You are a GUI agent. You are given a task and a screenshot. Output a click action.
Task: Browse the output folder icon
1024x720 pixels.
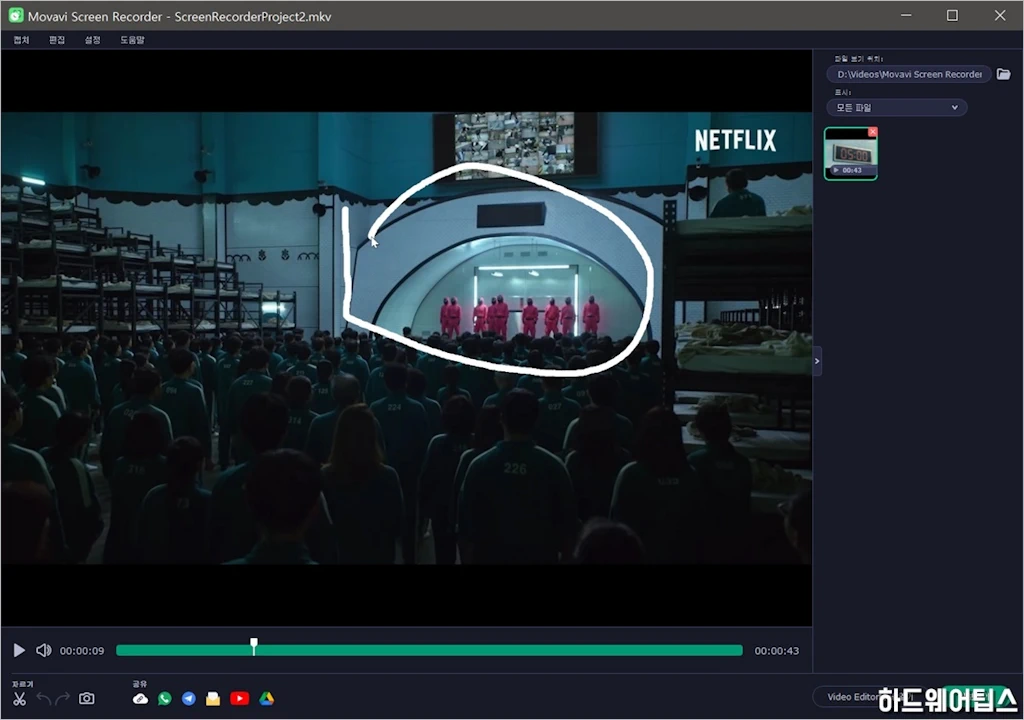tap(1003, 74)
